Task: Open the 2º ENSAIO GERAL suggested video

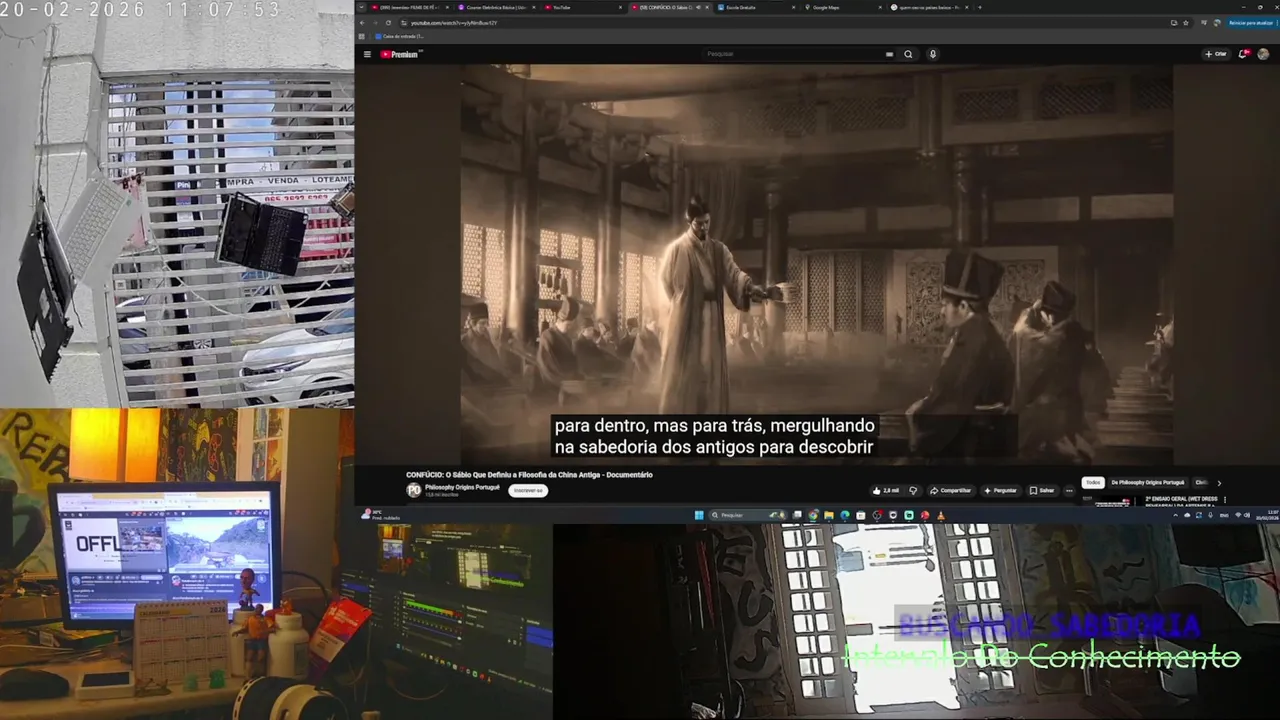Action: (x=1181, y=500)
